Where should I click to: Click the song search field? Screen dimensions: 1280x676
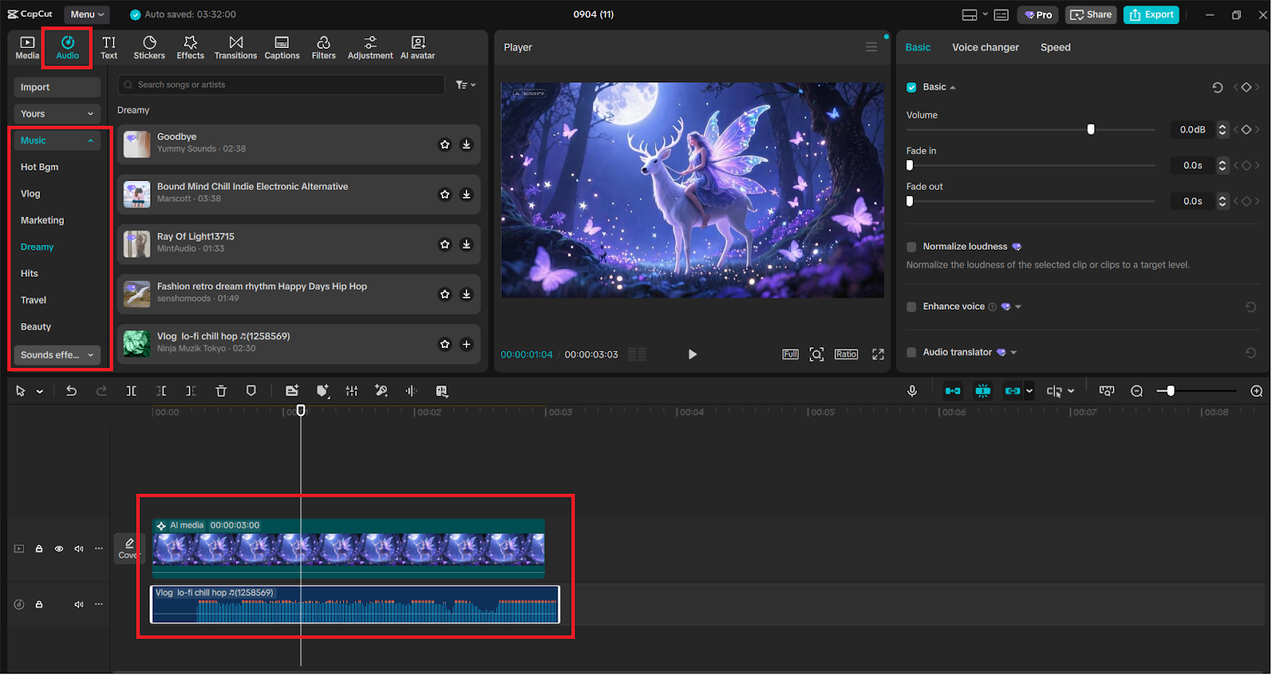coord(280,85)
